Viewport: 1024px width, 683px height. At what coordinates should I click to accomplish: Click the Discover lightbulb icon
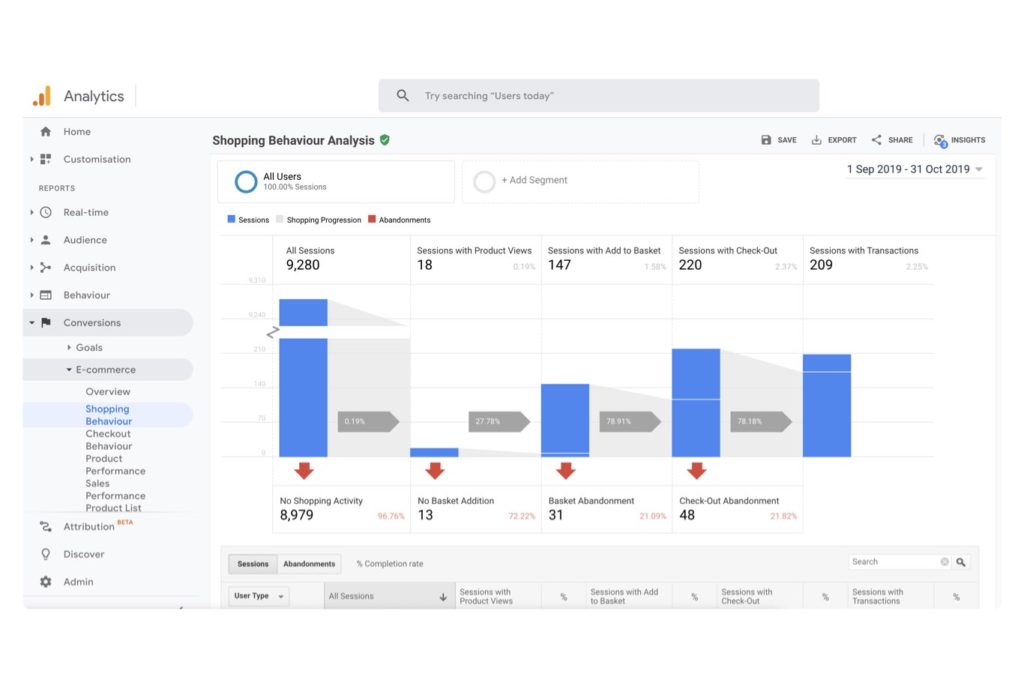tap(45, 554)
